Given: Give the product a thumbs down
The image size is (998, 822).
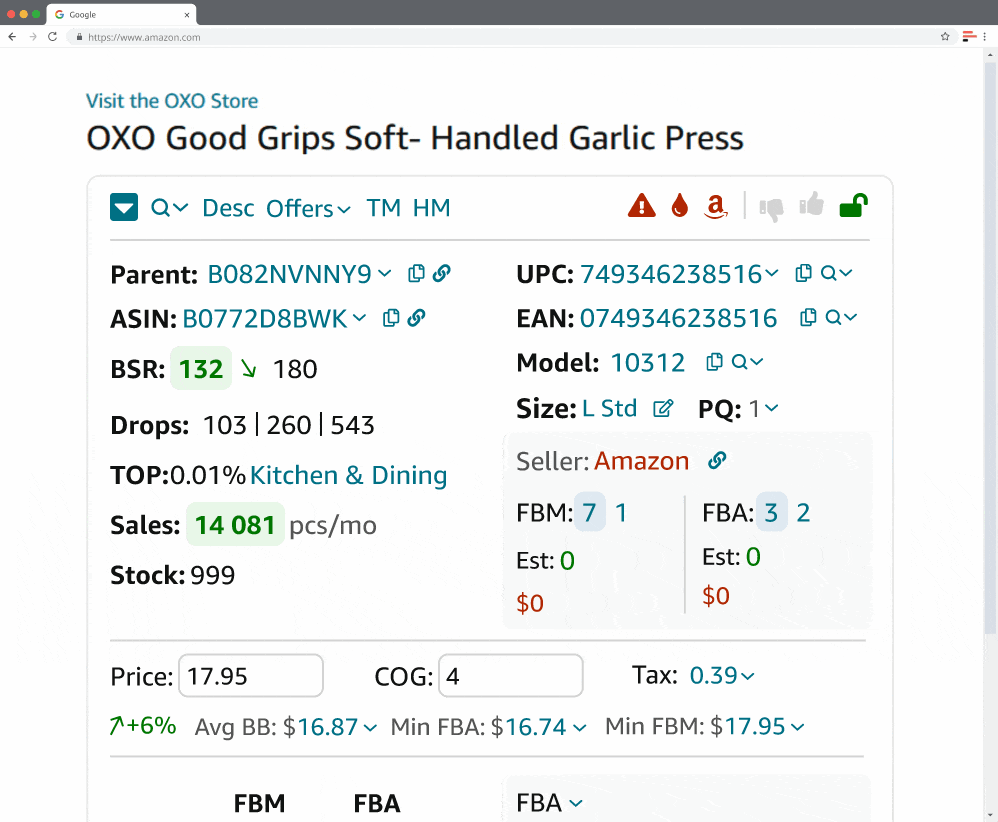Looking at the screenshot, I should 771,206.
